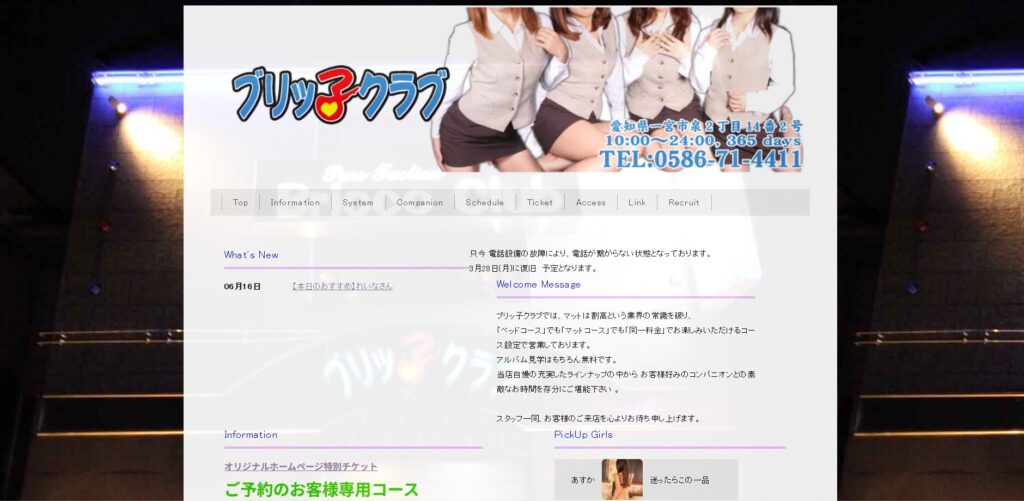
Task: Click the ブリッ子クラブ logo in the header
Action: pyautogui.click(x=340, y=94)
